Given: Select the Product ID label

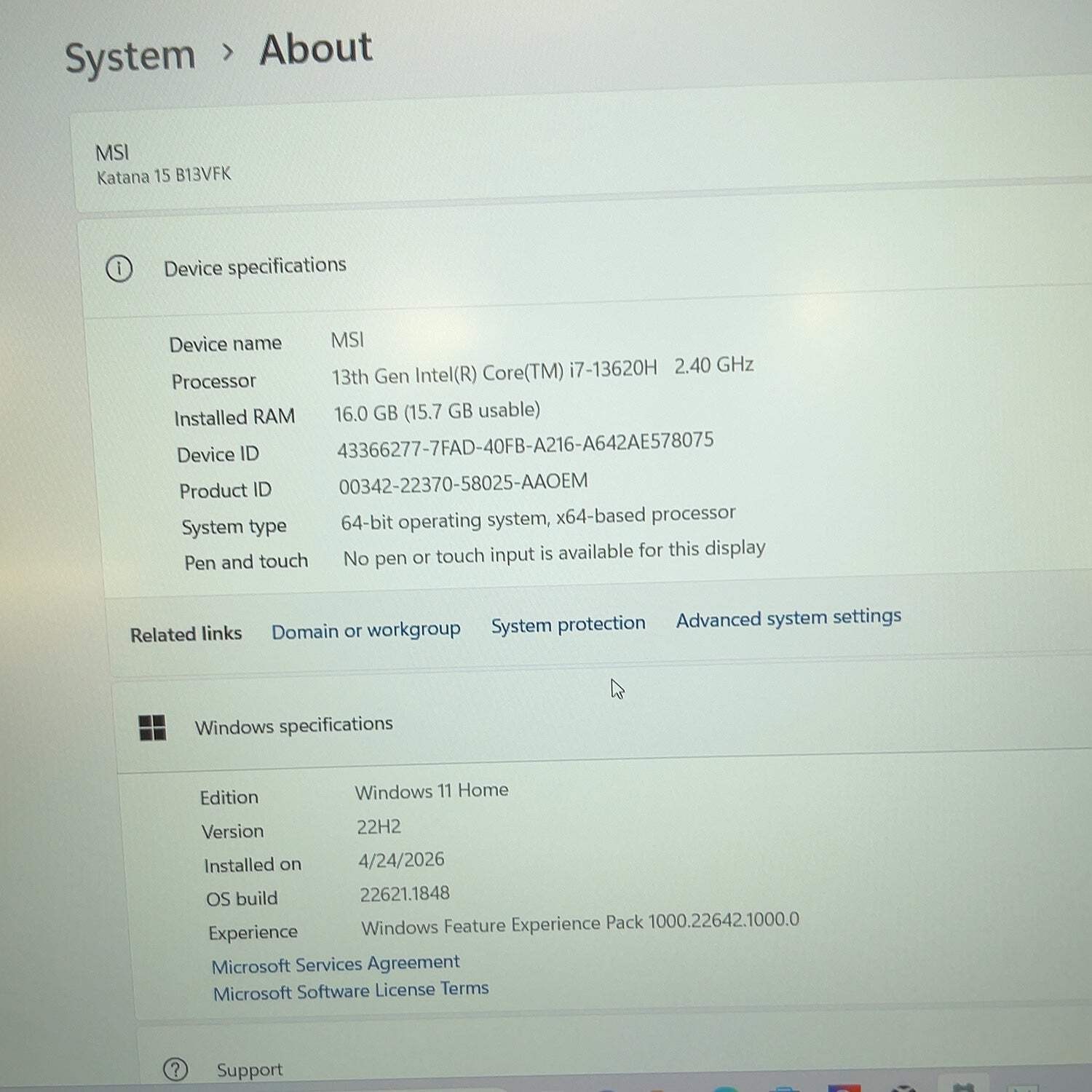Looking at the screenshot, I should tap(226, 491).
